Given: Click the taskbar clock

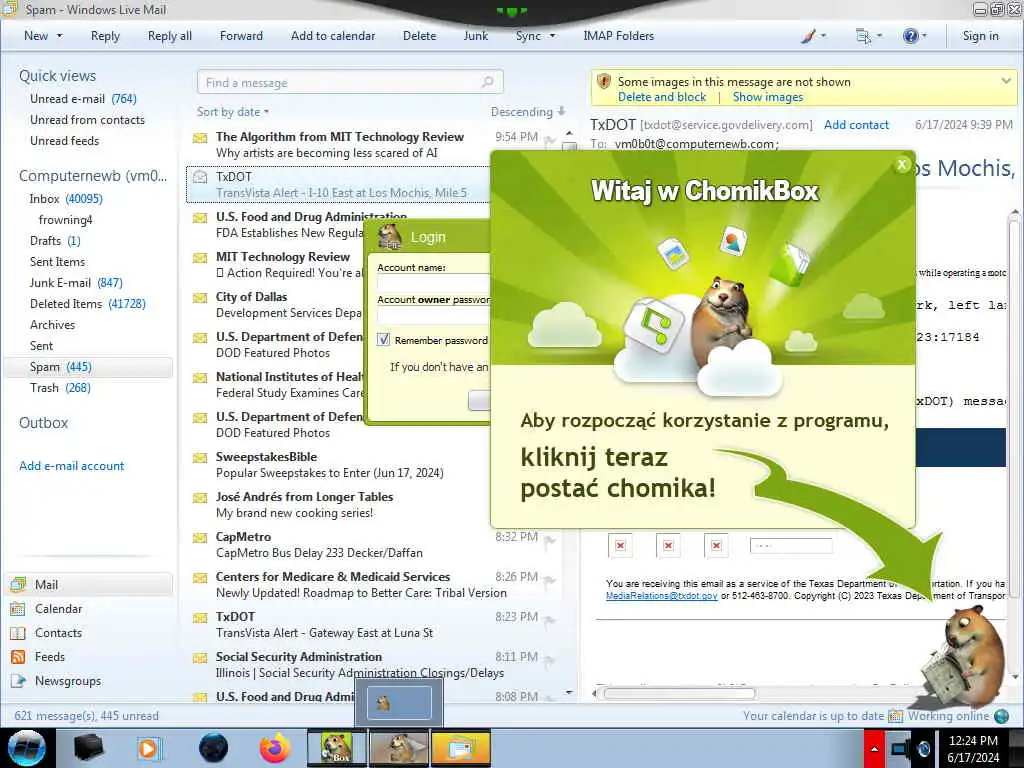Looking at the screenshot, I should pos(973,748).
